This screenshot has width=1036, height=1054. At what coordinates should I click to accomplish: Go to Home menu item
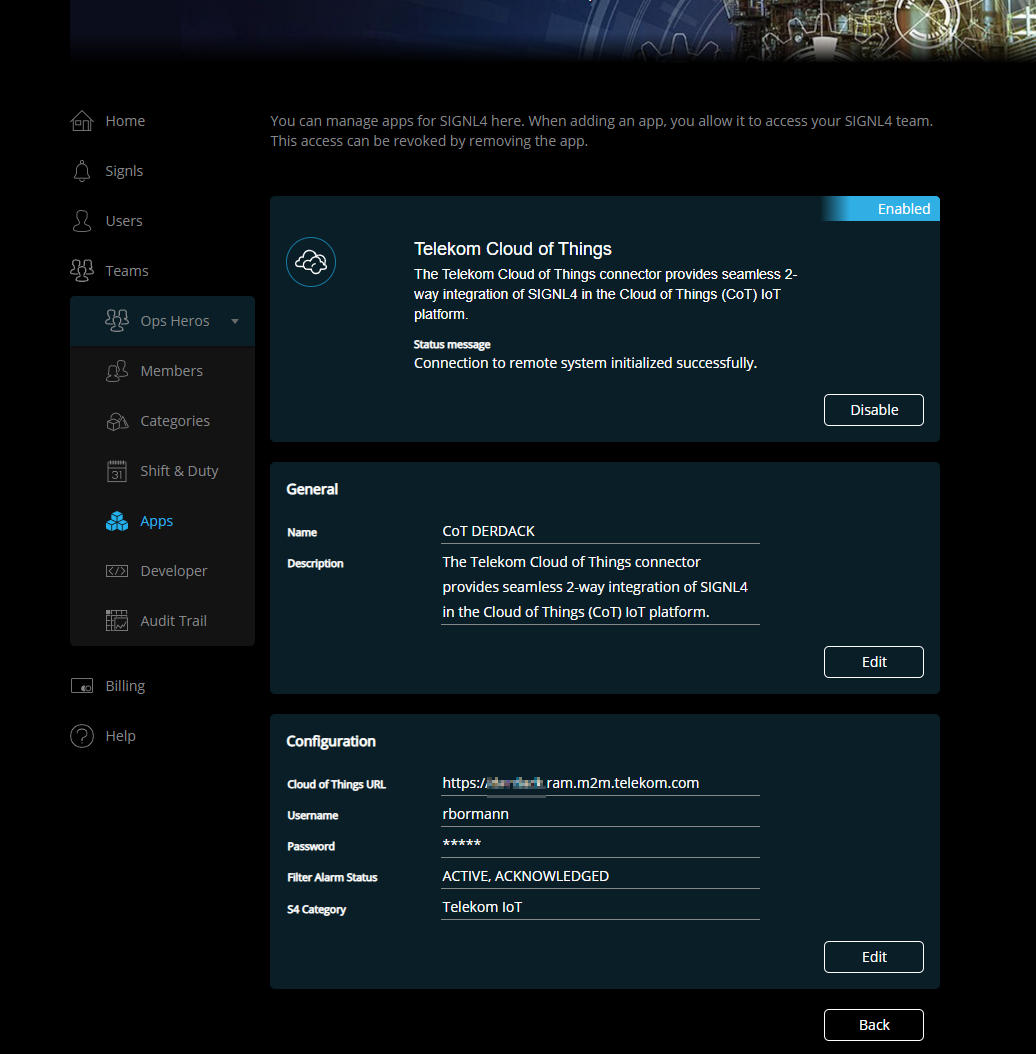[125, 121]
